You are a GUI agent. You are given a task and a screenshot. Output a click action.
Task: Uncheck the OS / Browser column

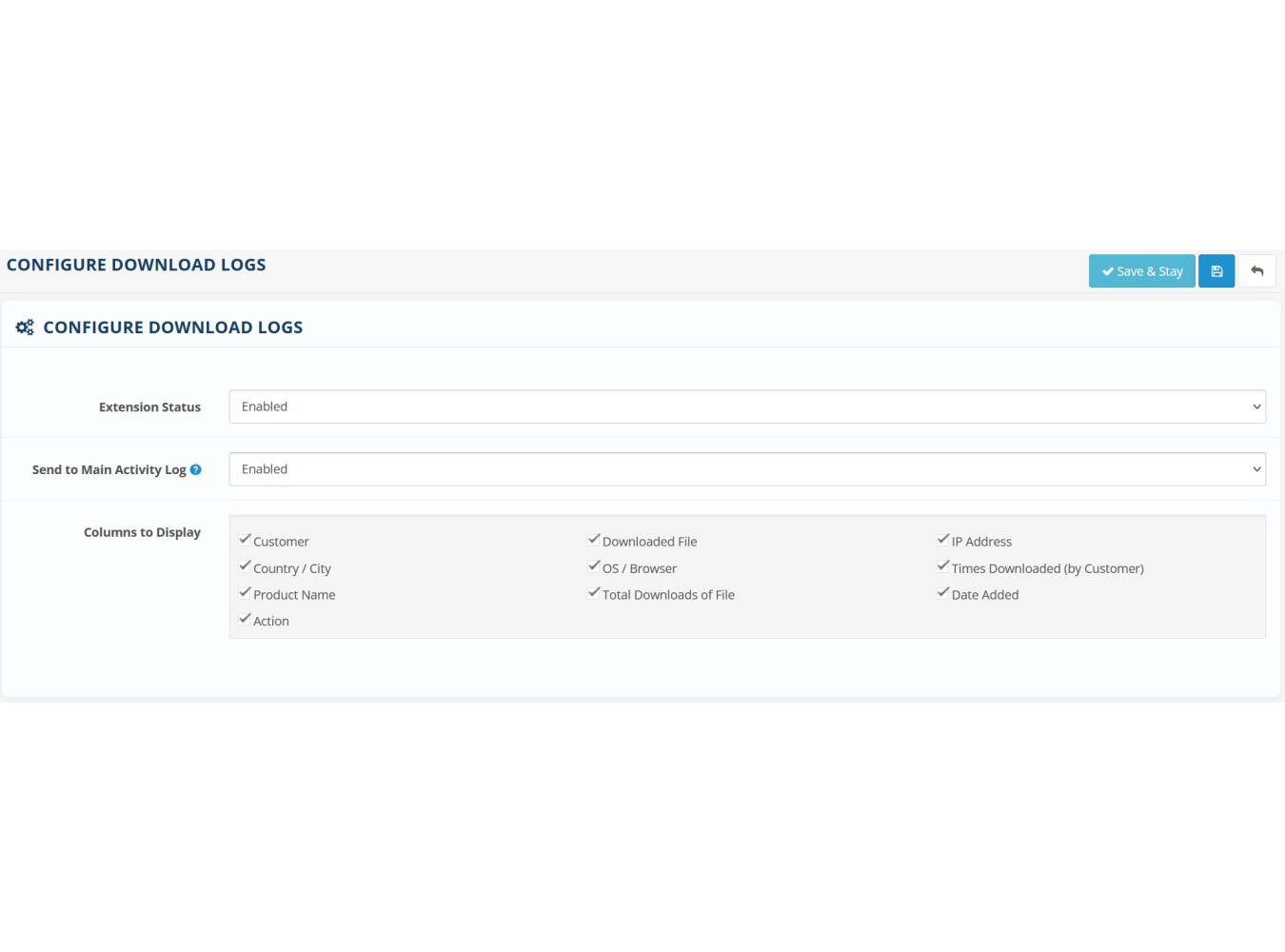[x=594, y=566]
